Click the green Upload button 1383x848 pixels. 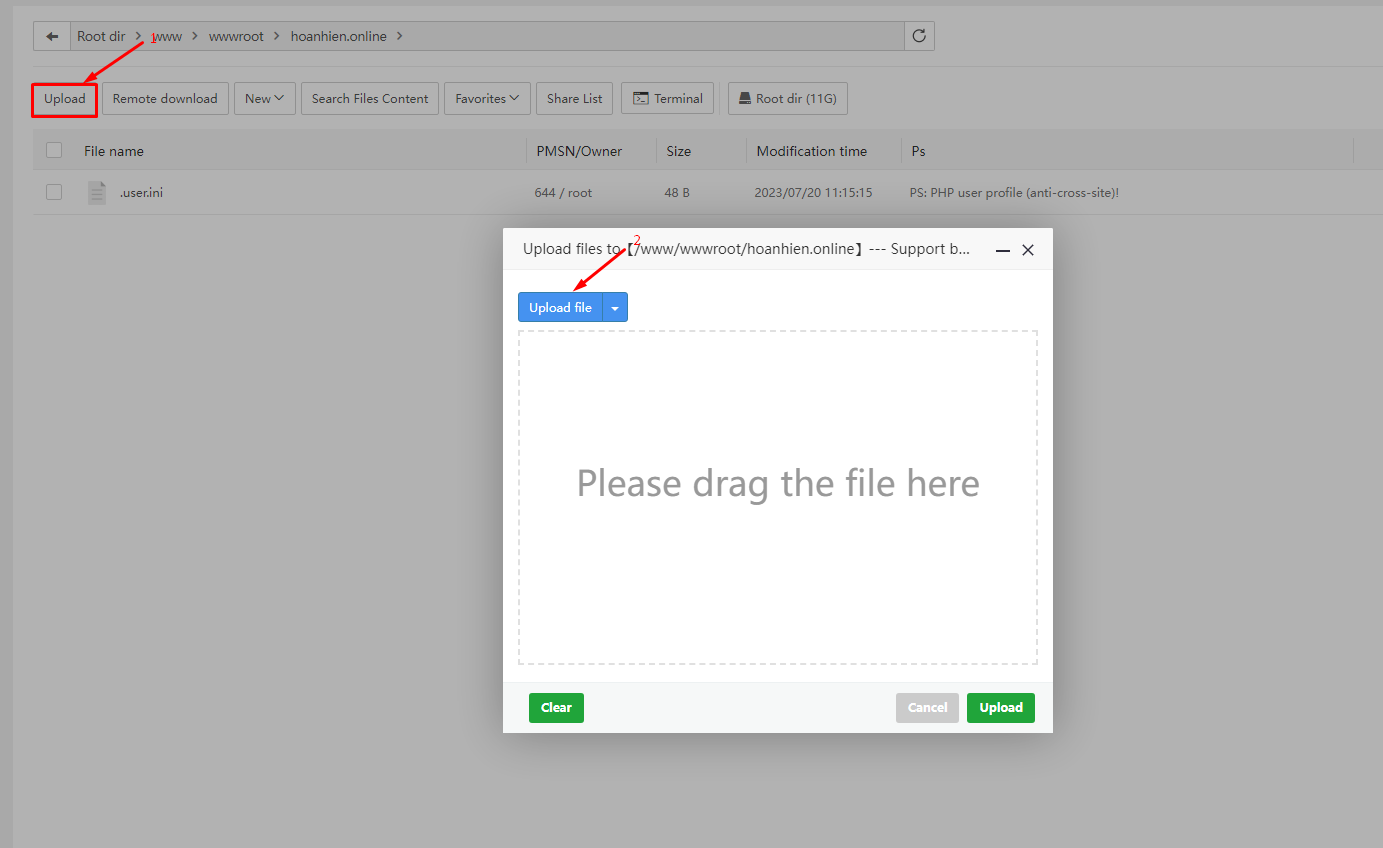(1001, 708)
